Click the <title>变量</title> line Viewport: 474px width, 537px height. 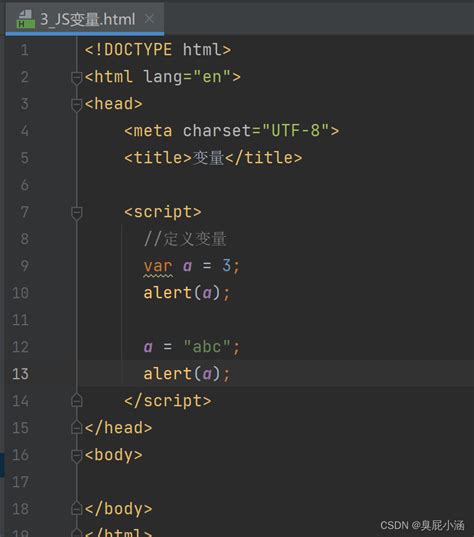(213, 158)
